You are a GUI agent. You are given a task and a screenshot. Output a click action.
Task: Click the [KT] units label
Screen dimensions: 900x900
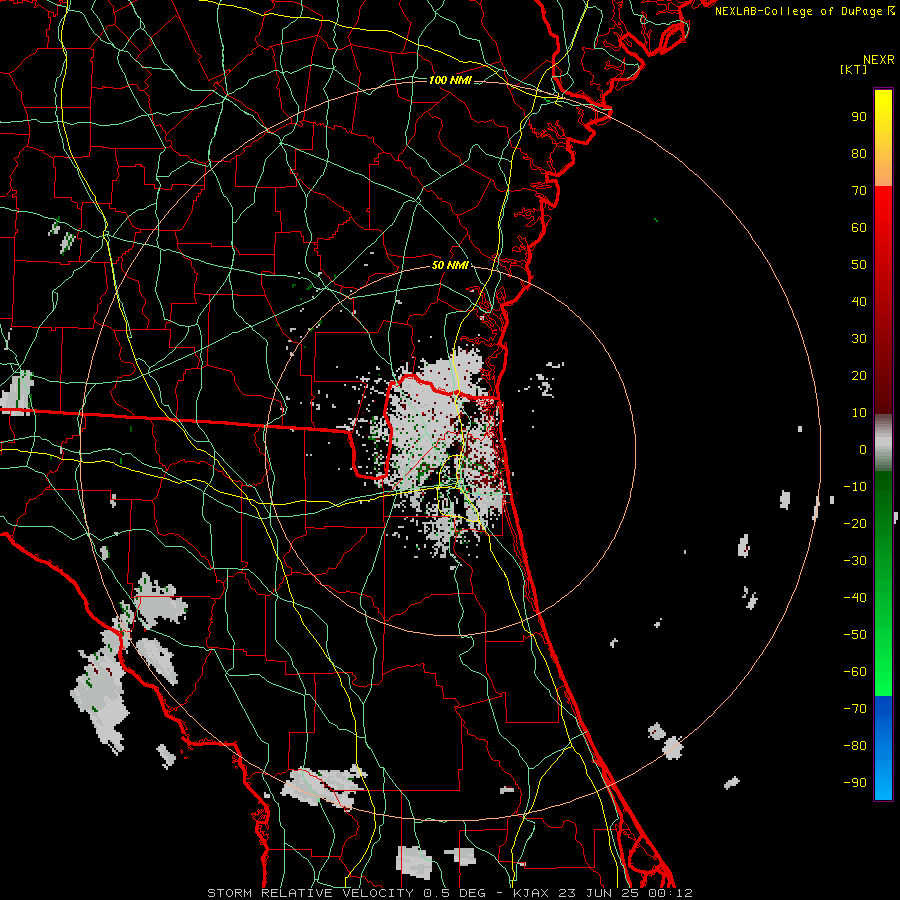click(854, 69)
